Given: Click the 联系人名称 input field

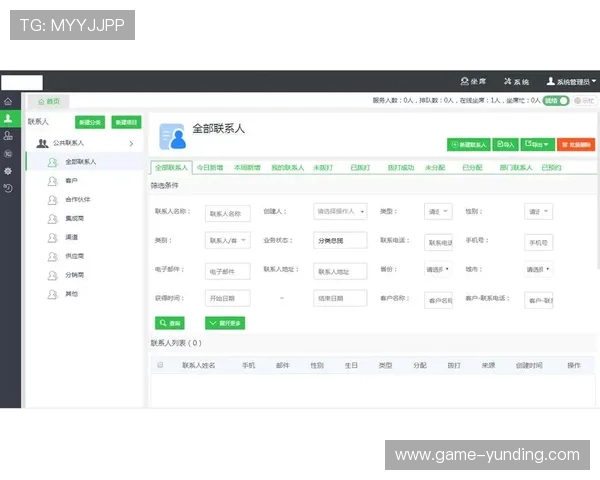Looking at the screenshot, I should point(228,214).
